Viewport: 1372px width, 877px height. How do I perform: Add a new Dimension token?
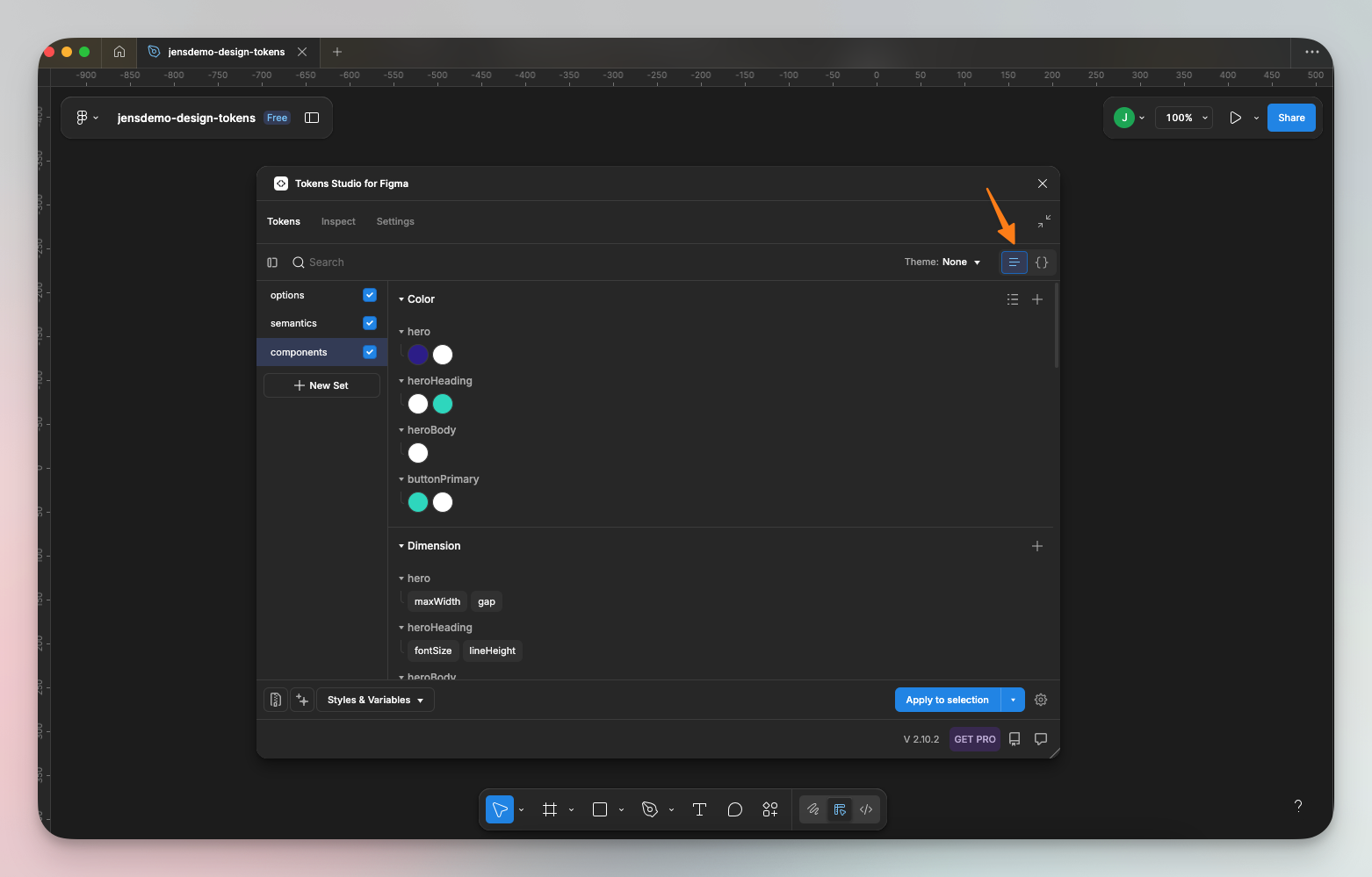(1037, 546)
